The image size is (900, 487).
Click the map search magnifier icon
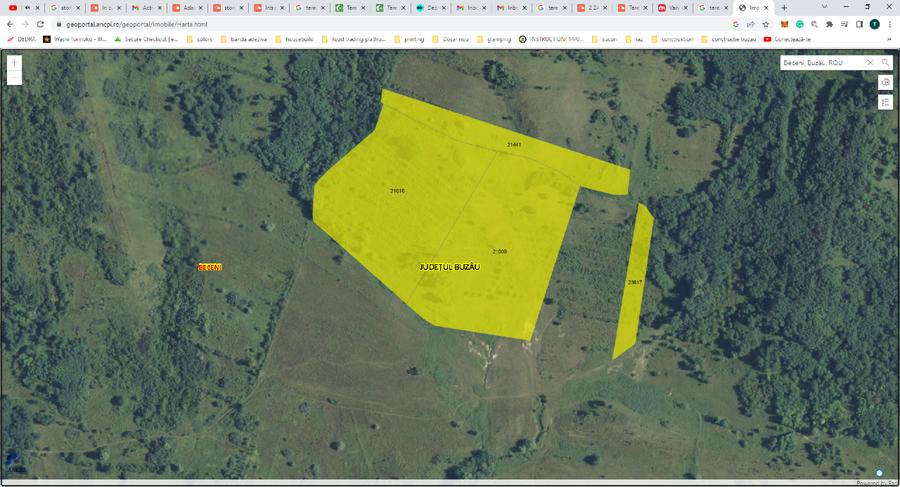(885, 62)
